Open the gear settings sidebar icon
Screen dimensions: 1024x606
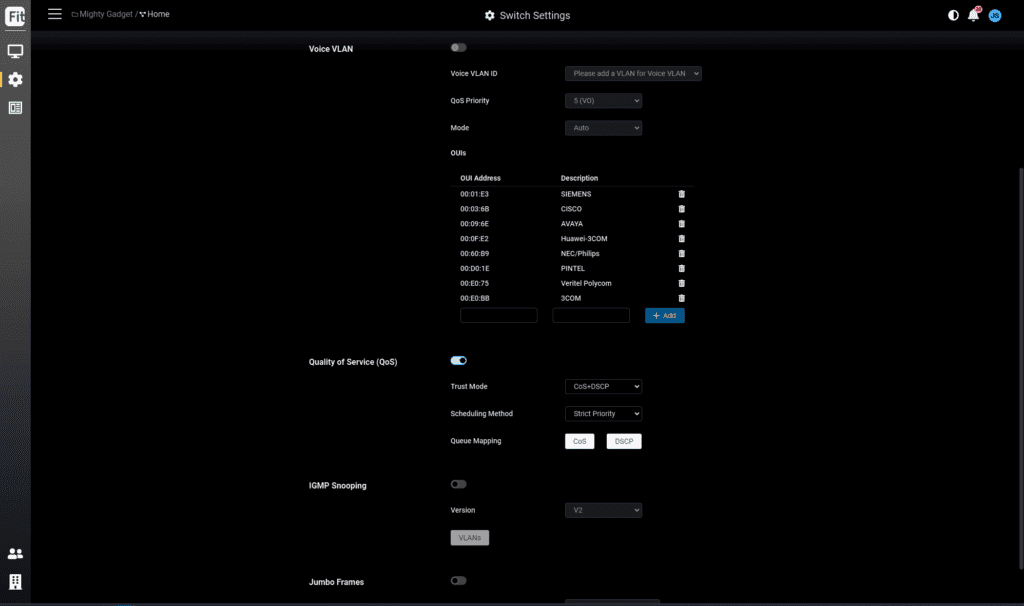15,79
